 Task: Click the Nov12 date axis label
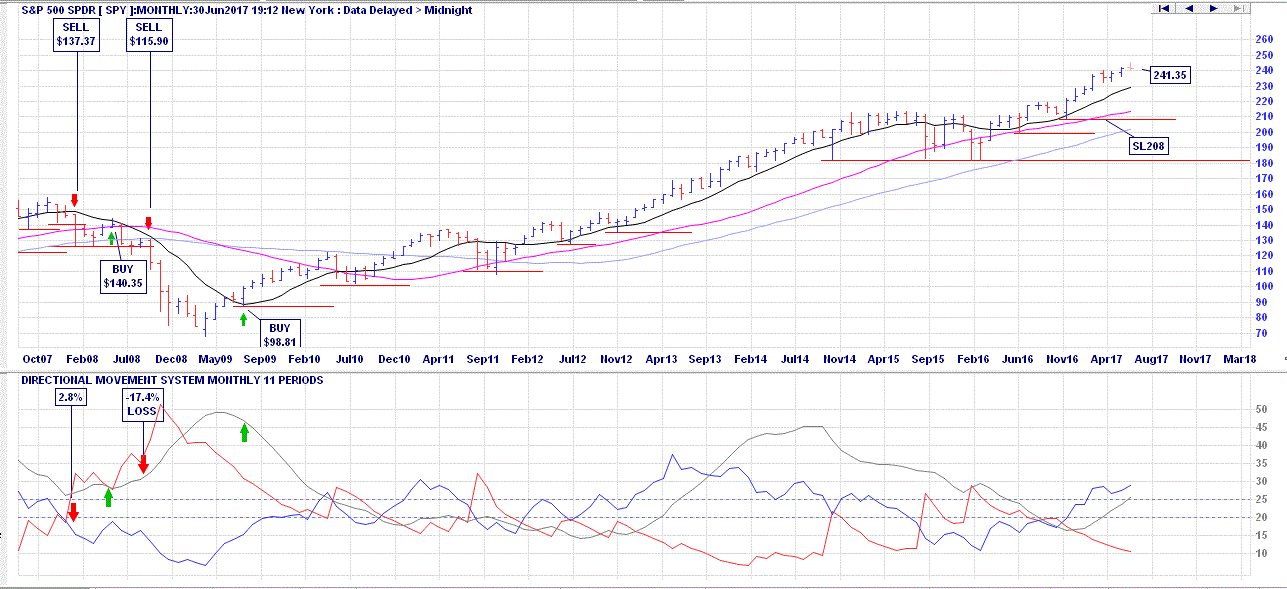pyautogui.click(x=616, y=358)
